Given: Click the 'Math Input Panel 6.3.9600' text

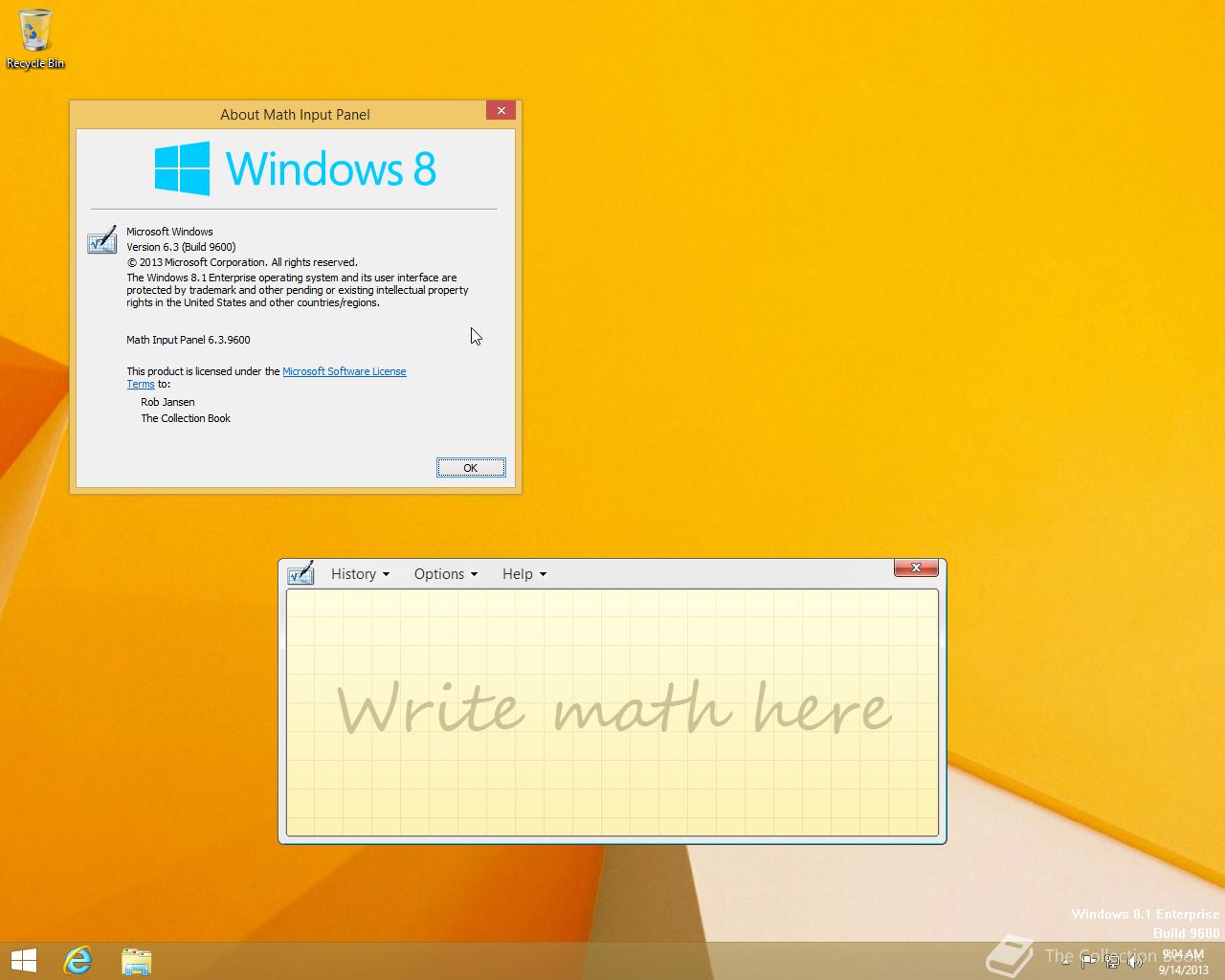Looking at the screenshot, I should (x=189, y=340).
